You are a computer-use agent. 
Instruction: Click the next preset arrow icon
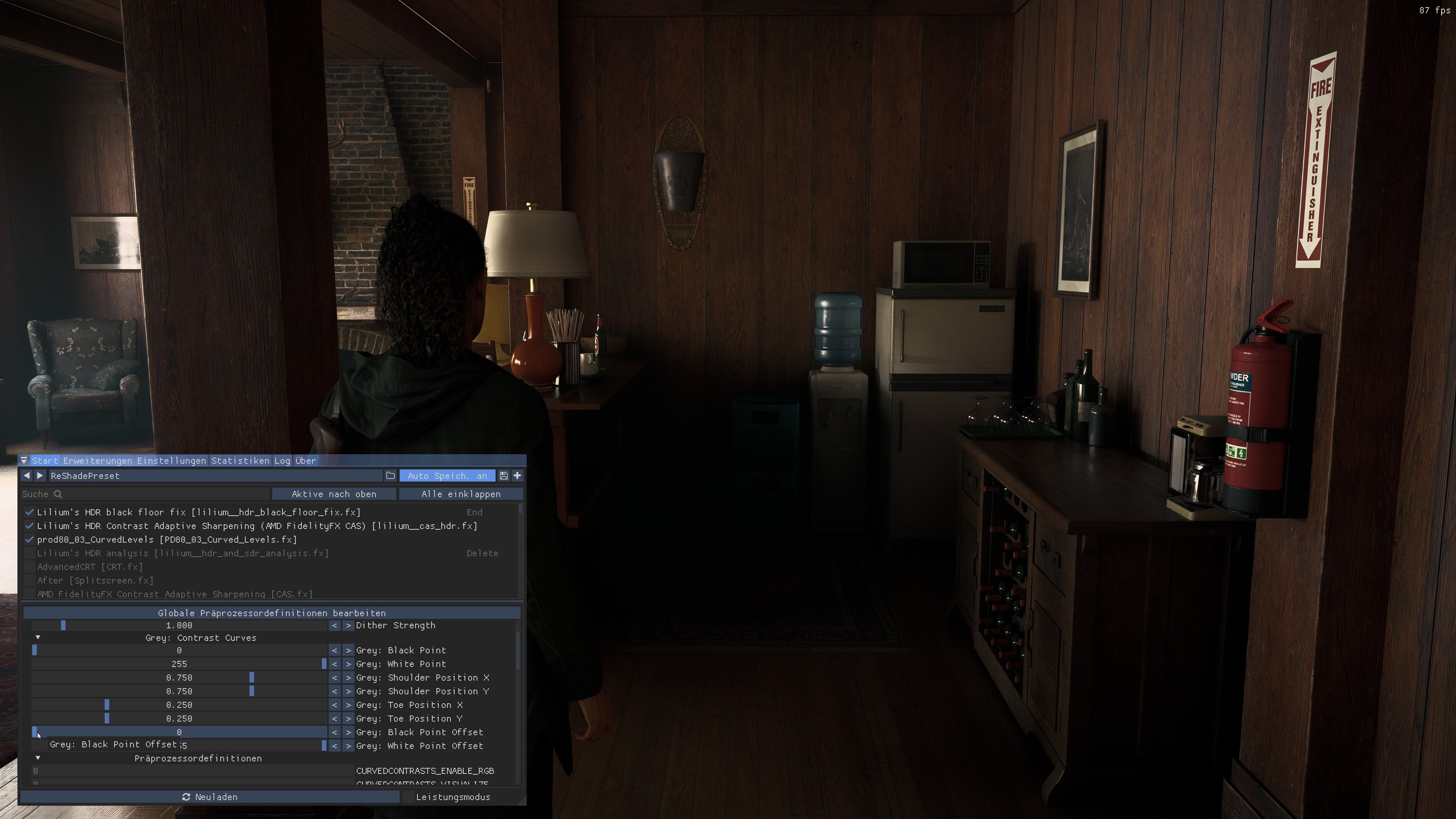39,475
